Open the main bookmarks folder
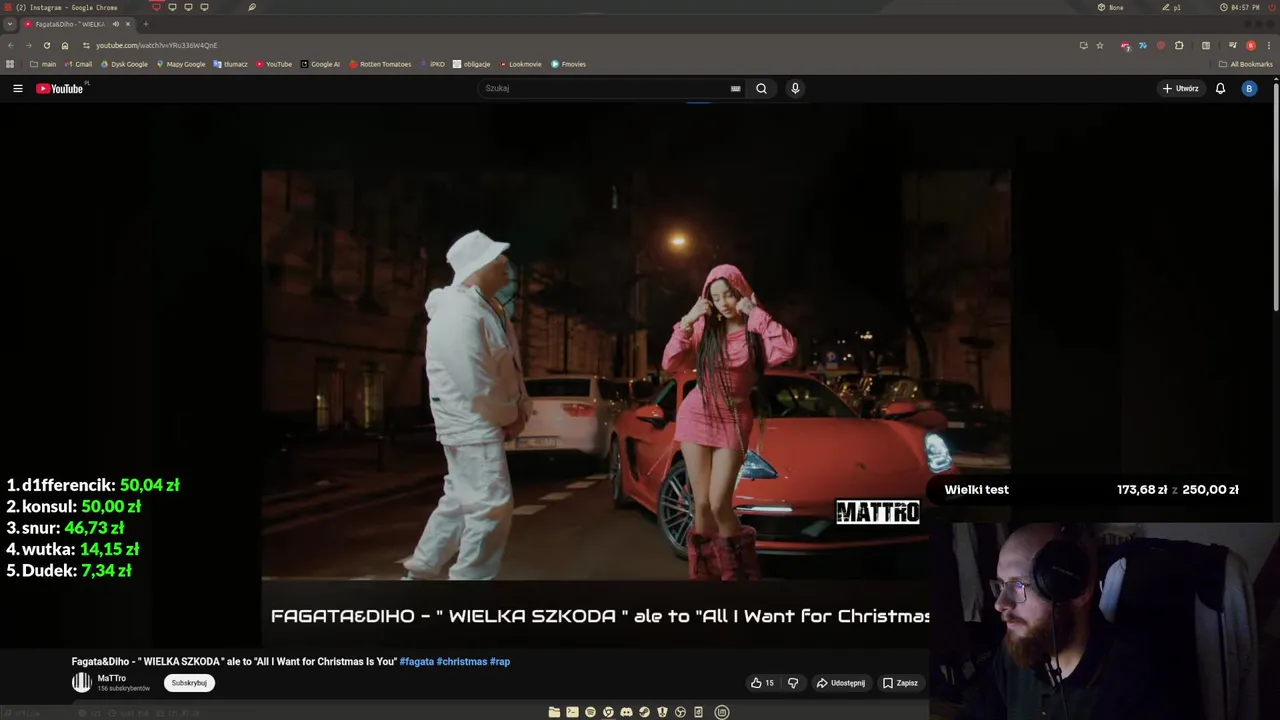The height and width of the screenshot is (720, 1280). tap(43, 64)
